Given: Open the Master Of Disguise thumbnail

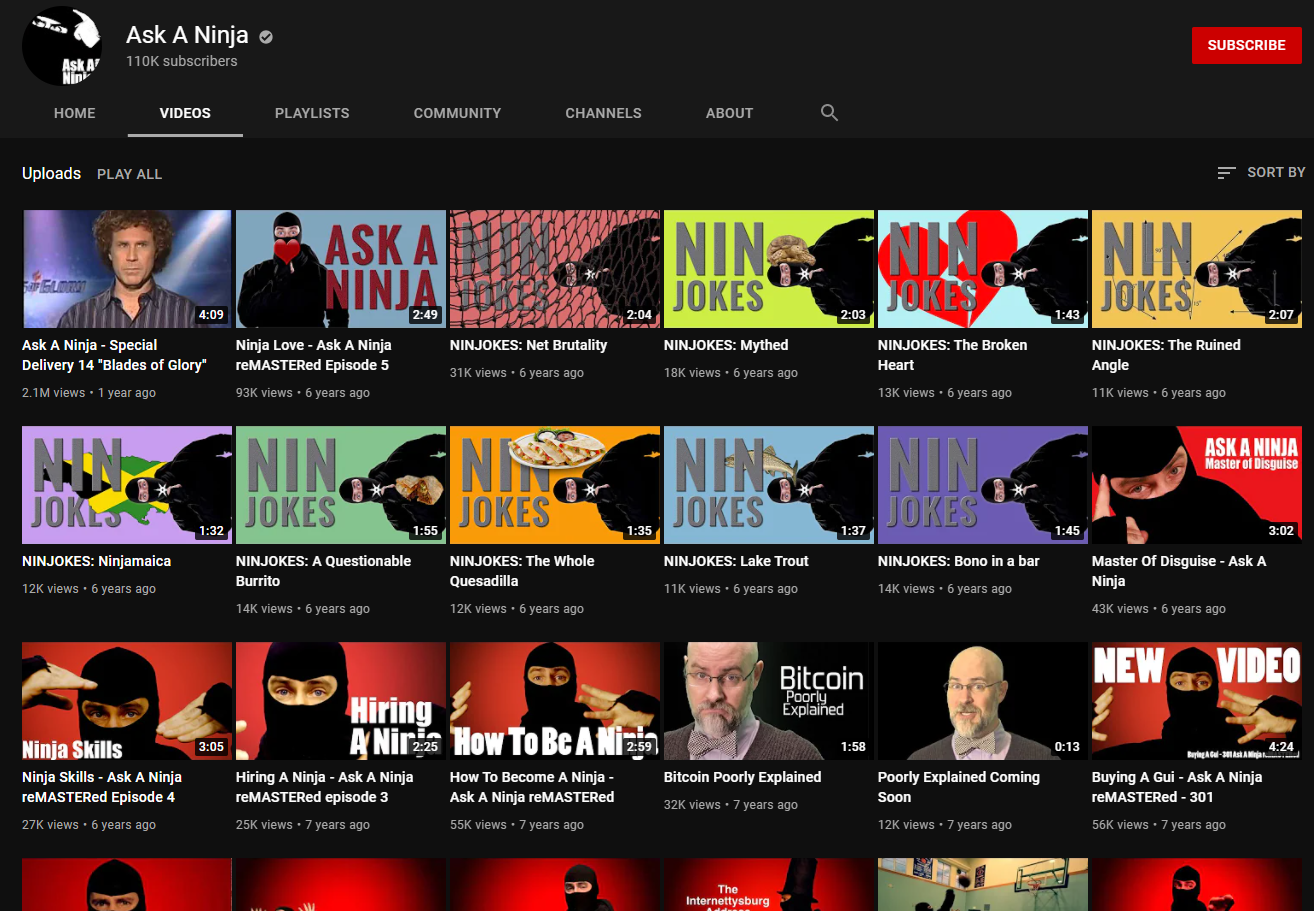Looking at the screenshot, I should tap(1197, 485).
